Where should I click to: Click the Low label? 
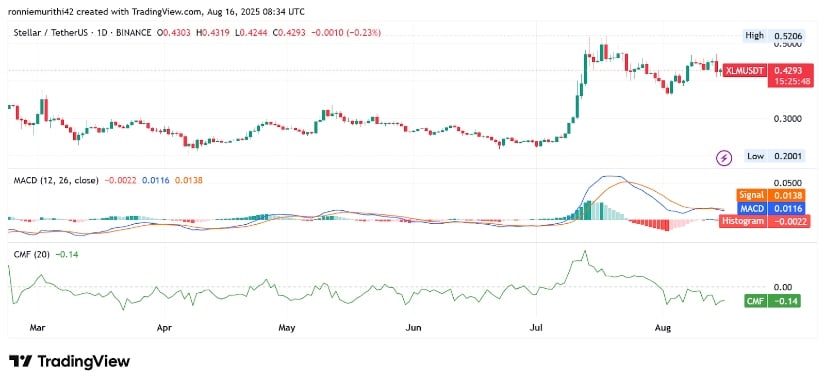(x=756, y=156)
